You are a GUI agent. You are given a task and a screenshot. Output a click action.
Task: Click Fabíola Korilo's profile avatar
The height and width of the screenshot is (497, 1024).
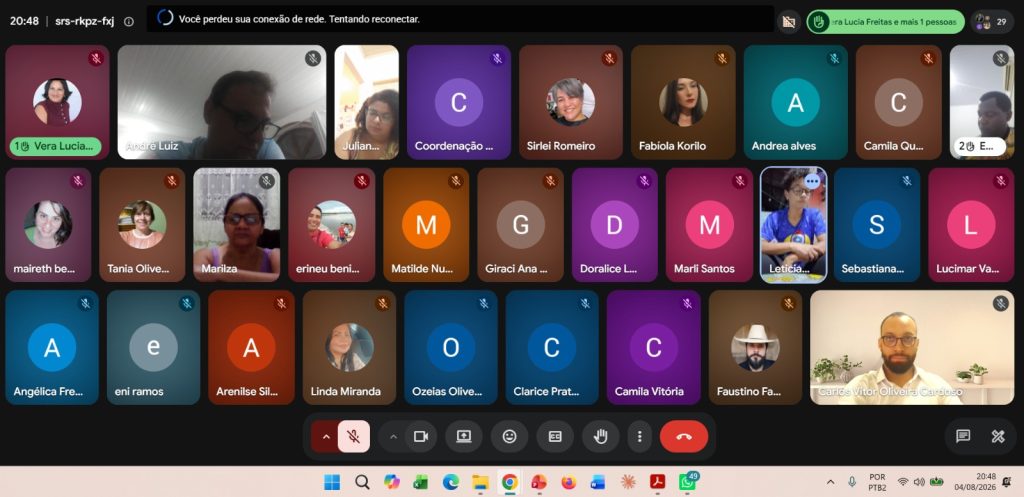tap(683, 103)
